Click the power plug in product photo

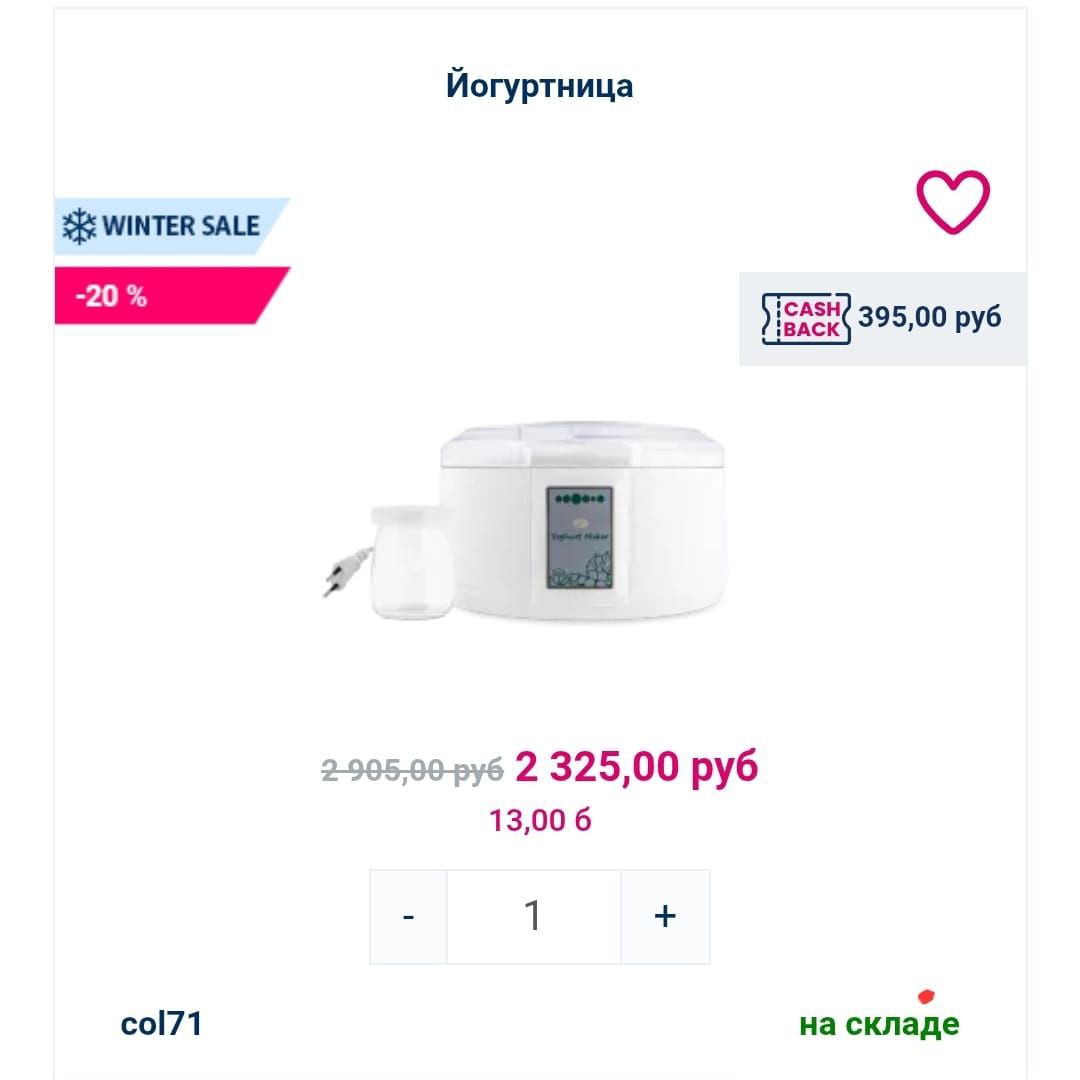pos(344,572)
